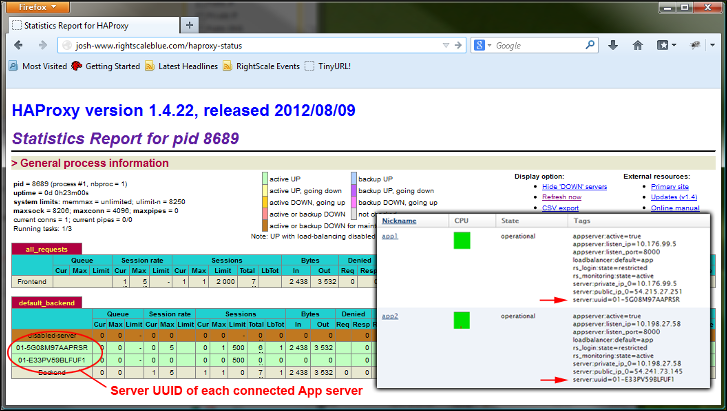The image size is (727, 411).
Task: Open Most Visited bookmarks folder
Action: point(38,66)
